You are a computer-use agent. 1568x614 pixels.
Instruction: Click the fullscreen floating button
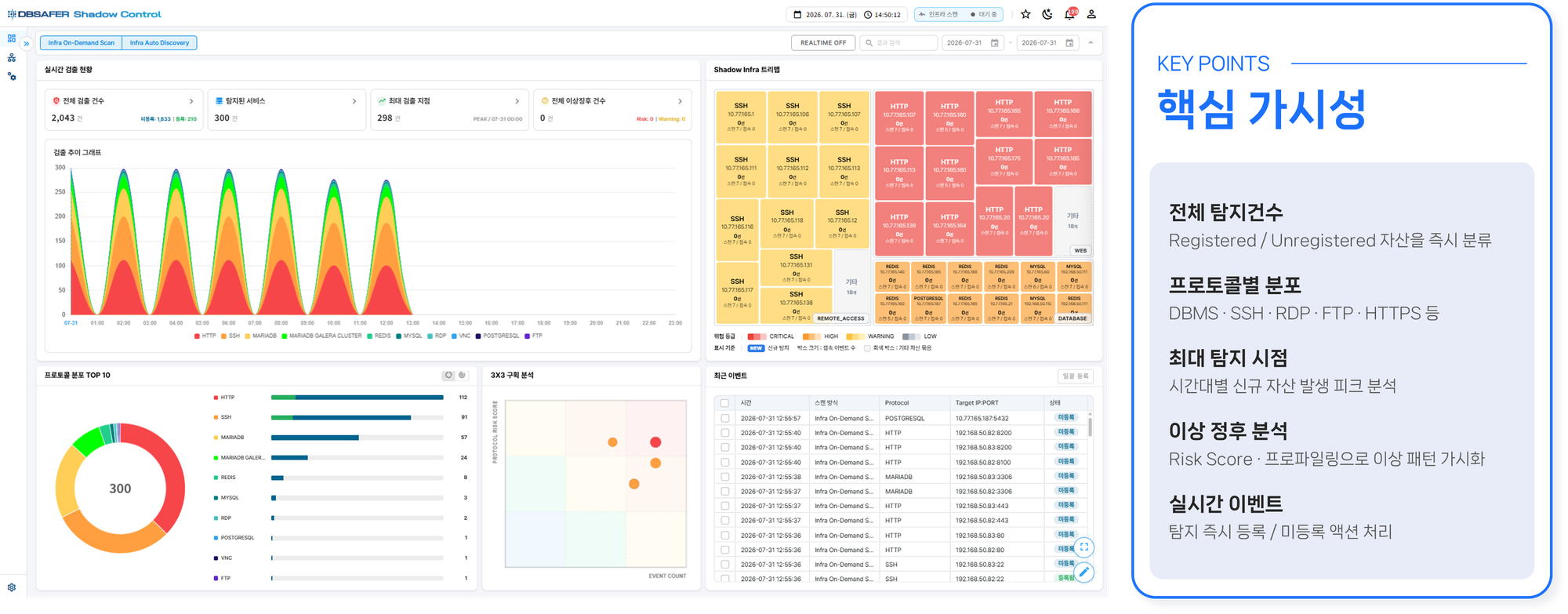point(1084,547)
